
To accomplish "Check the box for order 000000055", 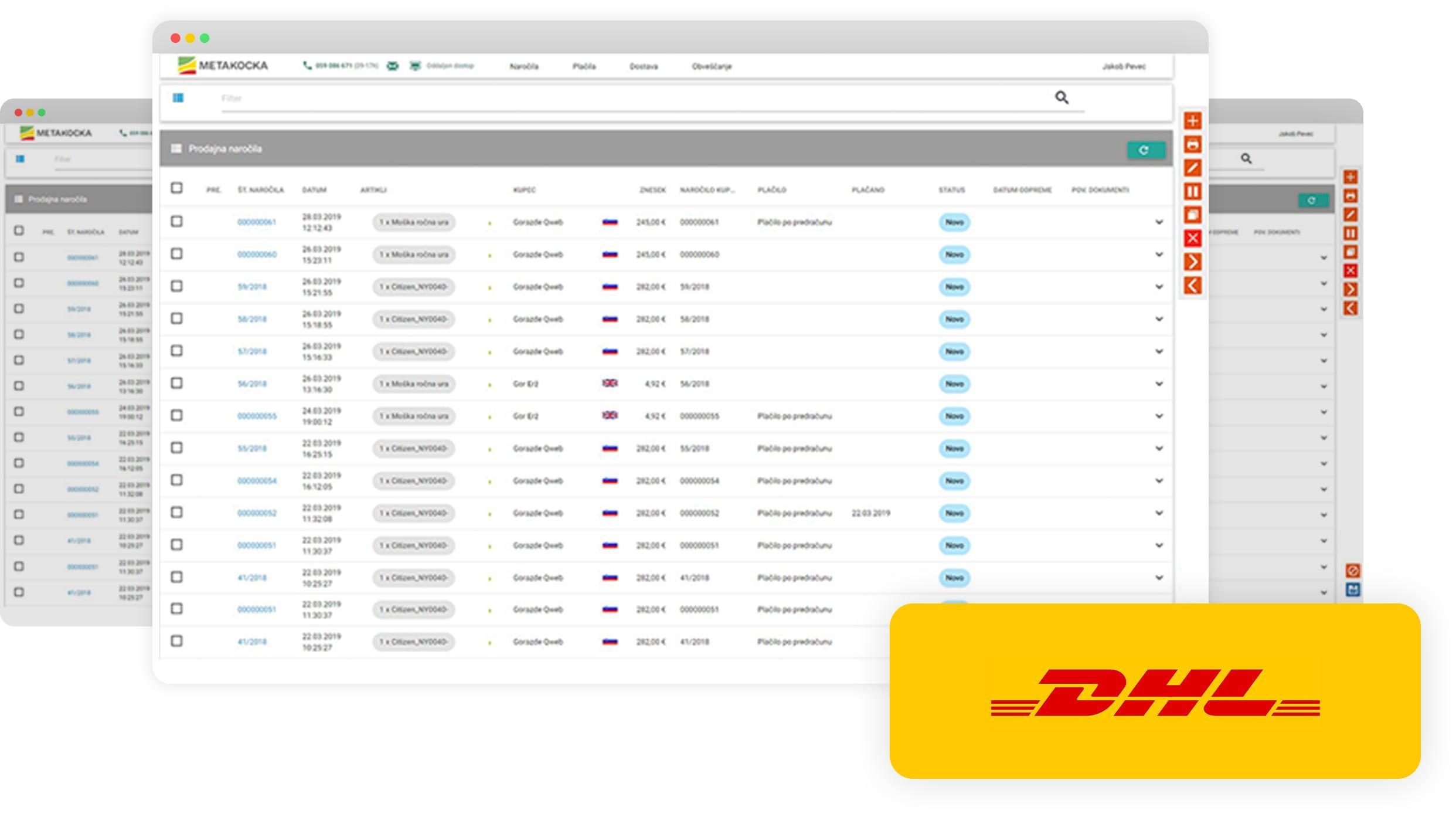I will tap(176, 415).
